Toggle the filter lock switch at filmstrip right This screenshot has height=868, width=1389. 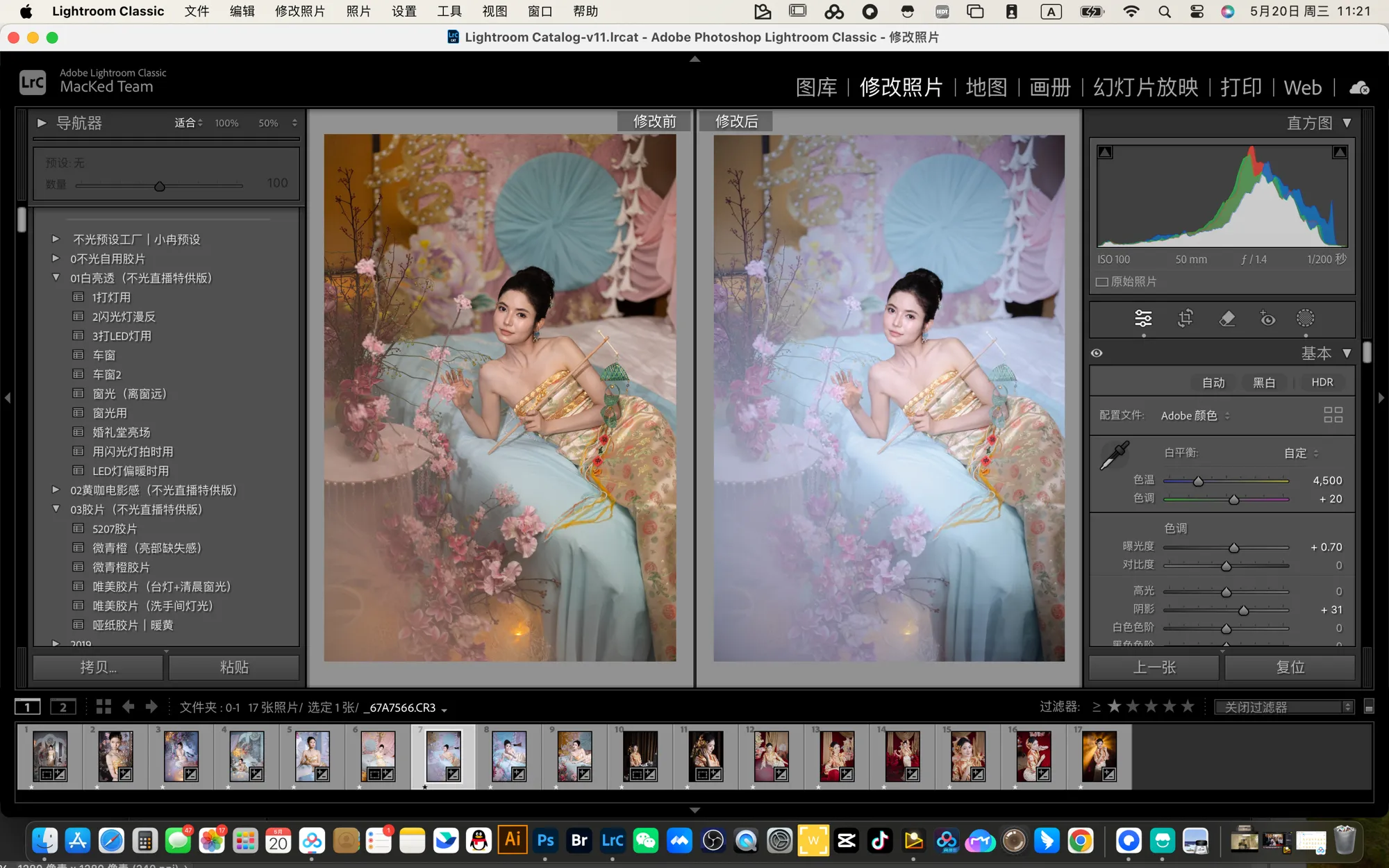click(x=1369, y=707)
